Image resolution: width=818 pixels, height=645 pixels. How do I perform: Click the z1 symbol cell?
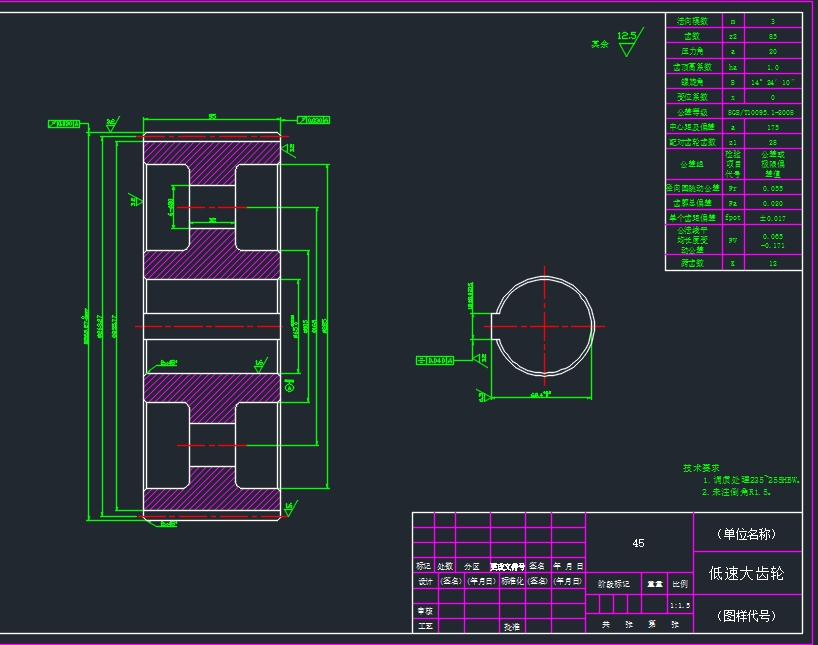(x=733, y=142)
